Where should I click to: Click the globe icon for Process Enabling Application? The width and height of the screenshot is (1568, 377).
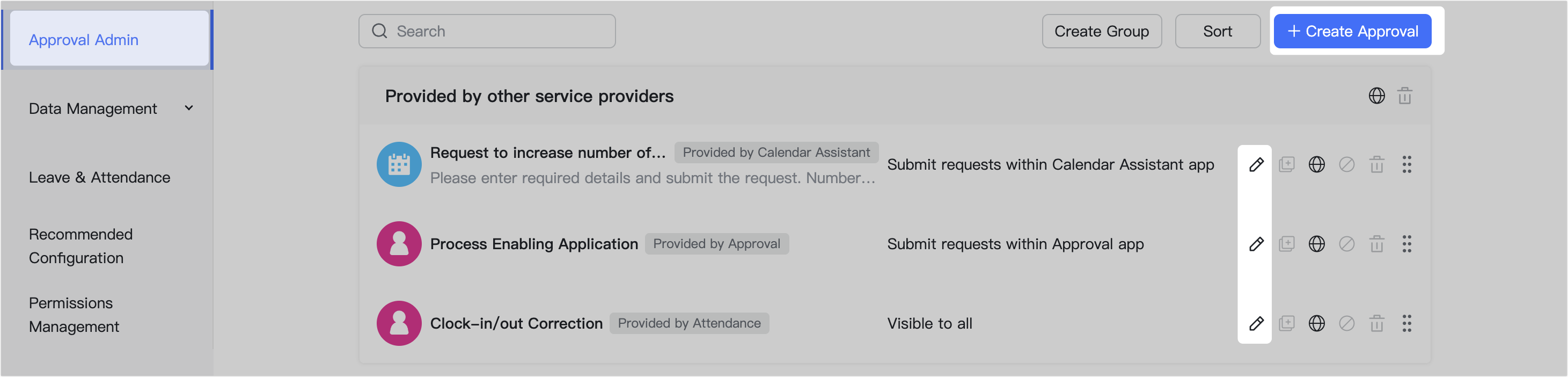click(x=1317, y=244)
